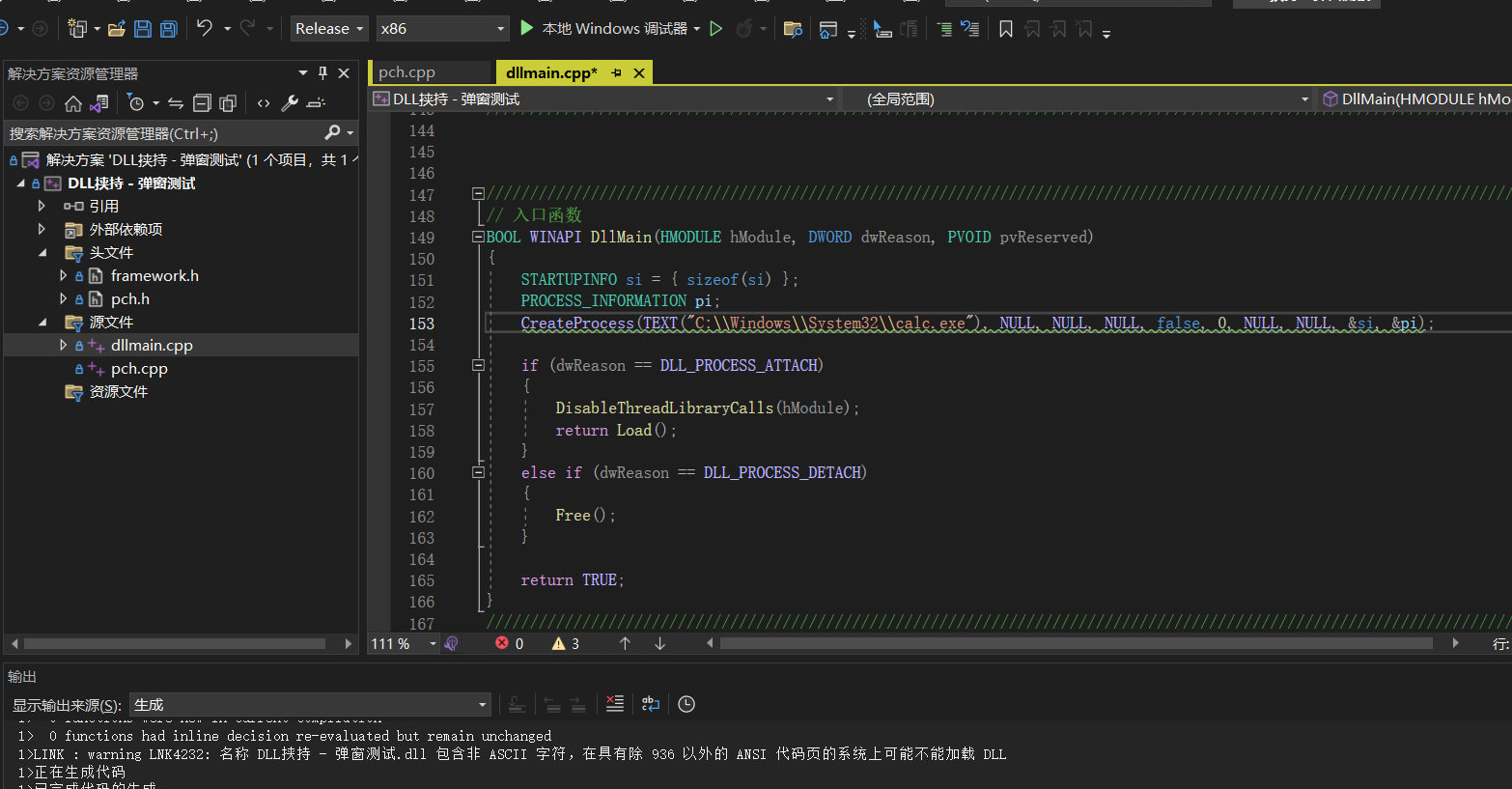Viewport: 1512px width, 789px height.
Task: Collapse the else-if block at line 160
Action: pos(478,472)
